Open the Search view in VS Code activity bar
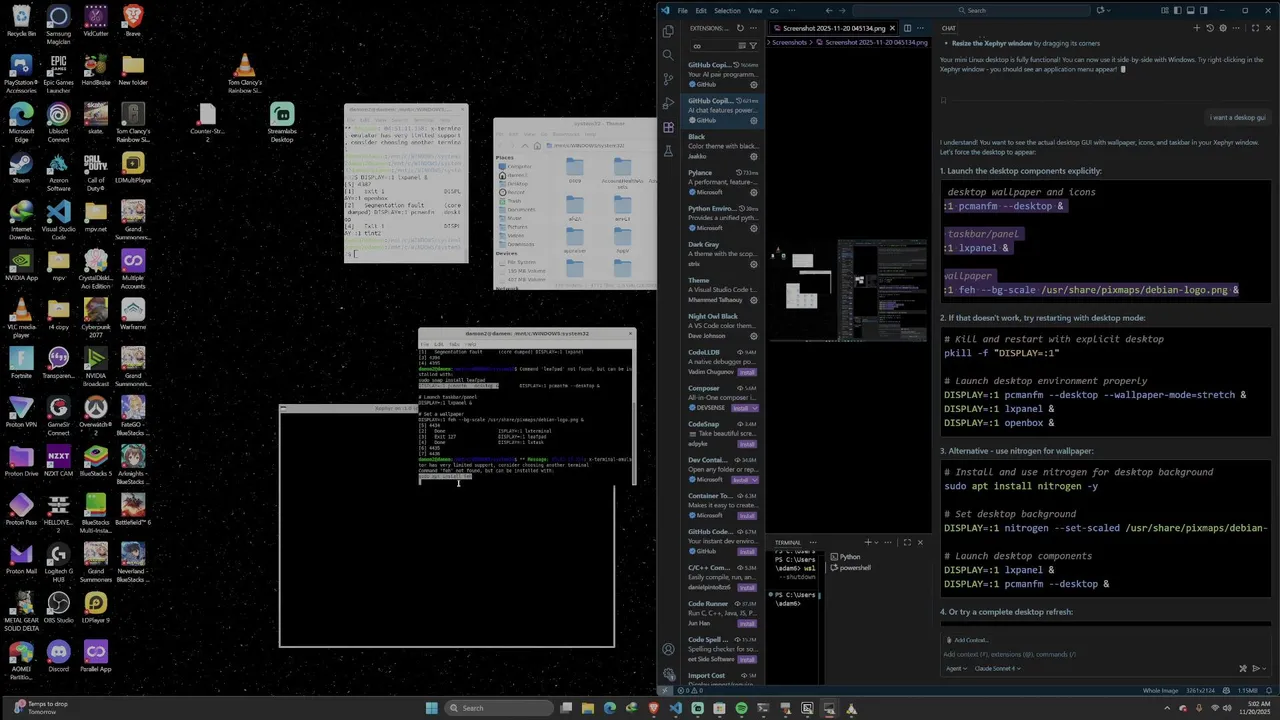This screenshot has width=1280, height=720. click(668, 55)
